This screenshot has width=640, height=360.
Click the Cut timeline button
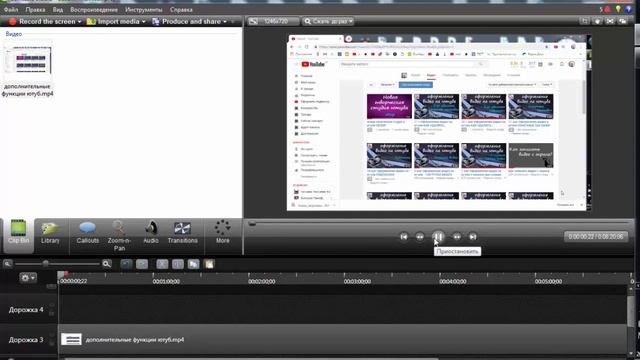click(x=162, y=264)
